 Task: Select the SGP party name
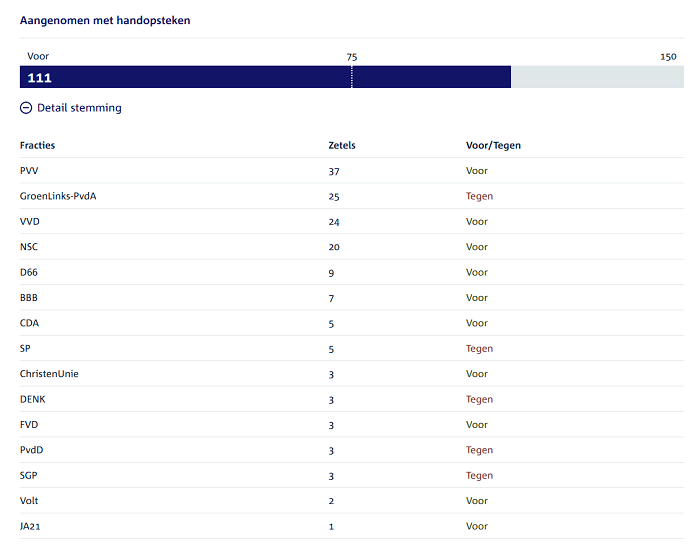pyautogui.click(x=29, y=475)
